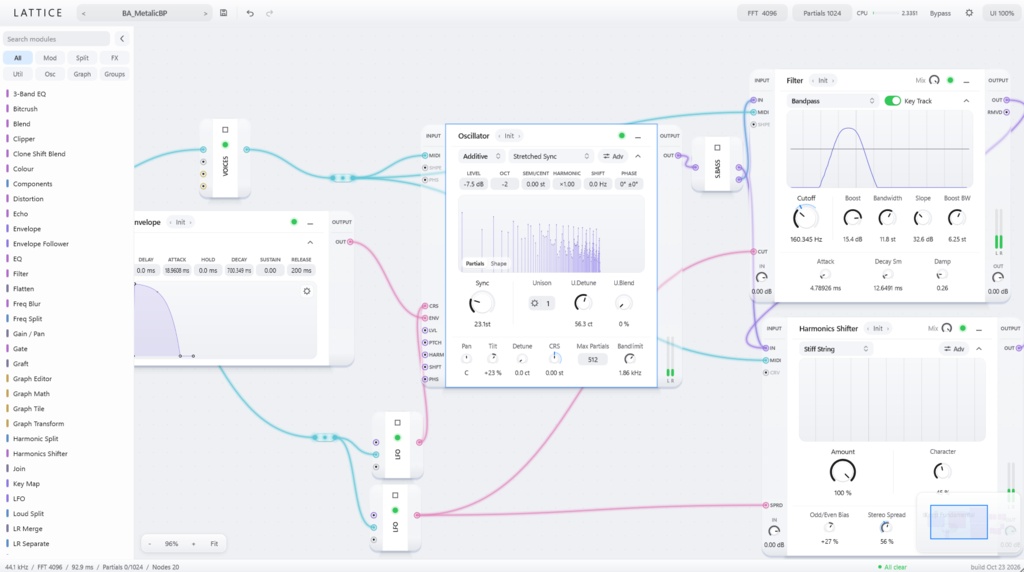Click the Envelope OUT port
The width and height of the screenshot is (1024, 572).
(351, 242)
